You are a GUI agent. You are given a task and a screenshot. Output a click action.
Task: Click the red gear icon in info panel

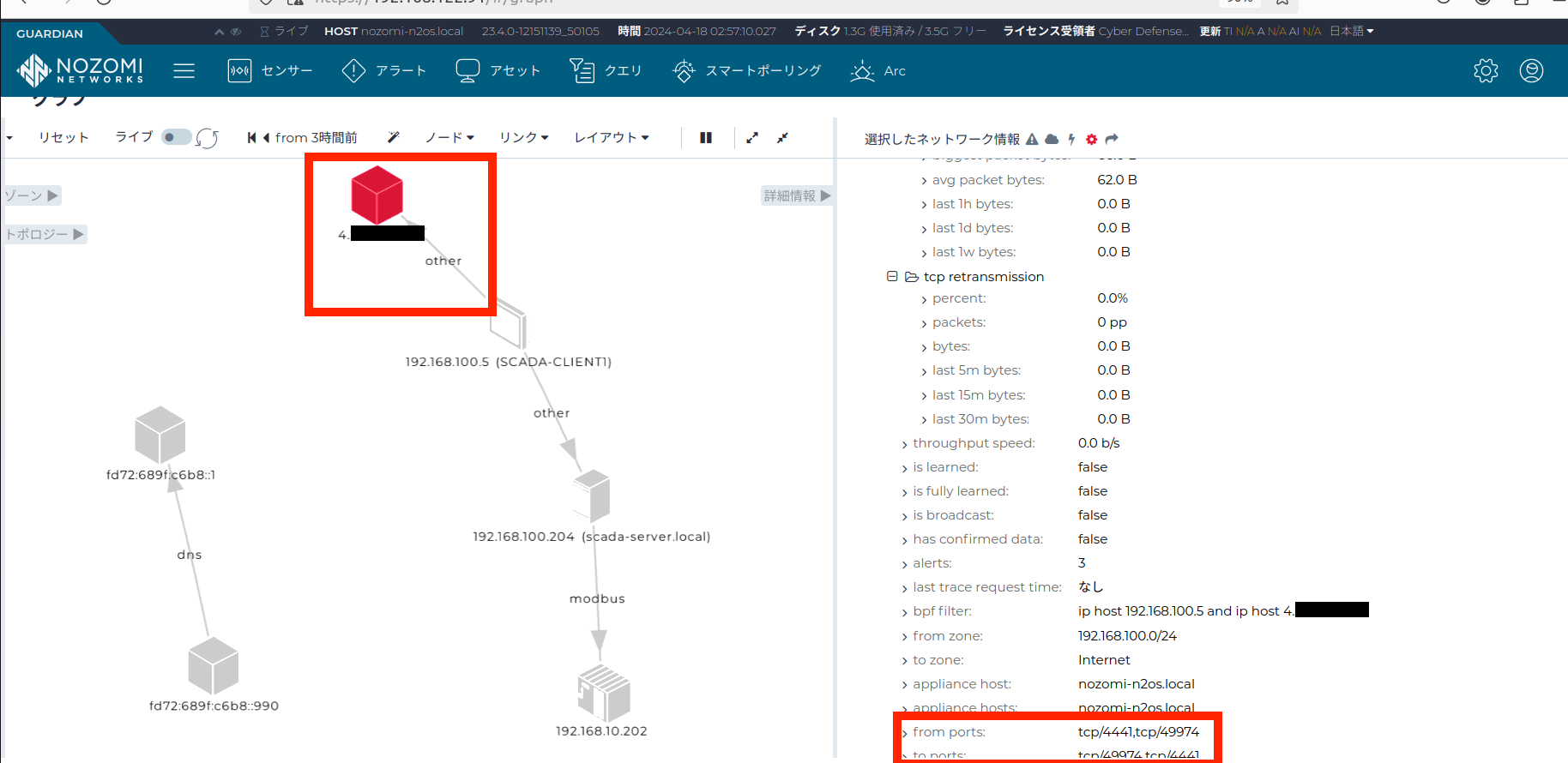tap(1091, 139)
